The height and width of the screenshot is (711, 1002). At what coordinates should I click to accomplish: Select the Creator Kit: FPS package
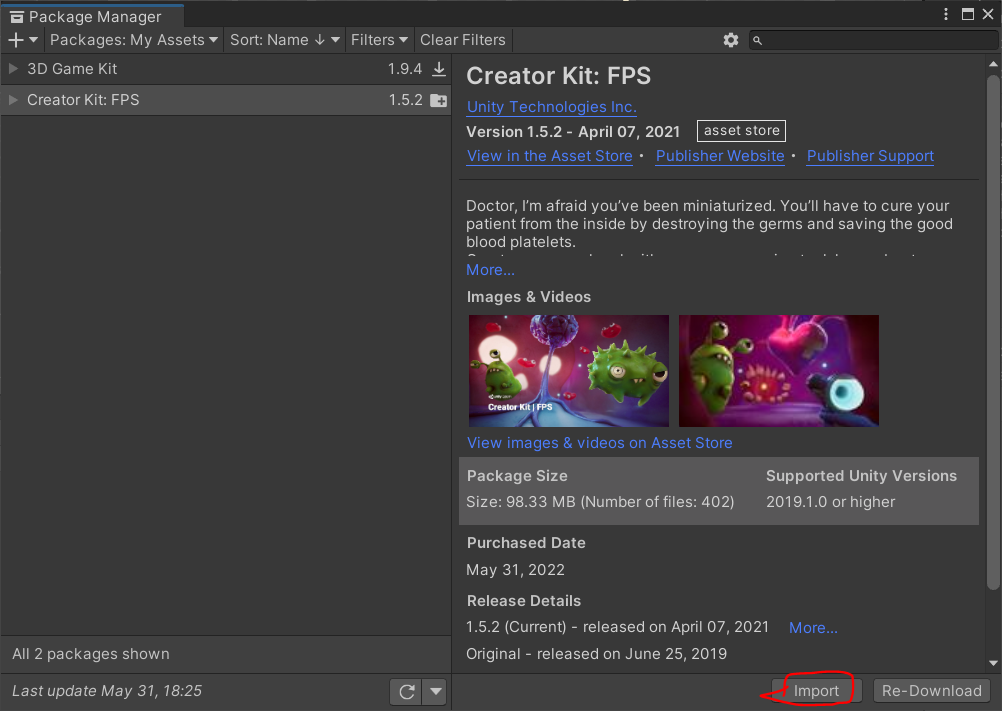pos(226,100)
